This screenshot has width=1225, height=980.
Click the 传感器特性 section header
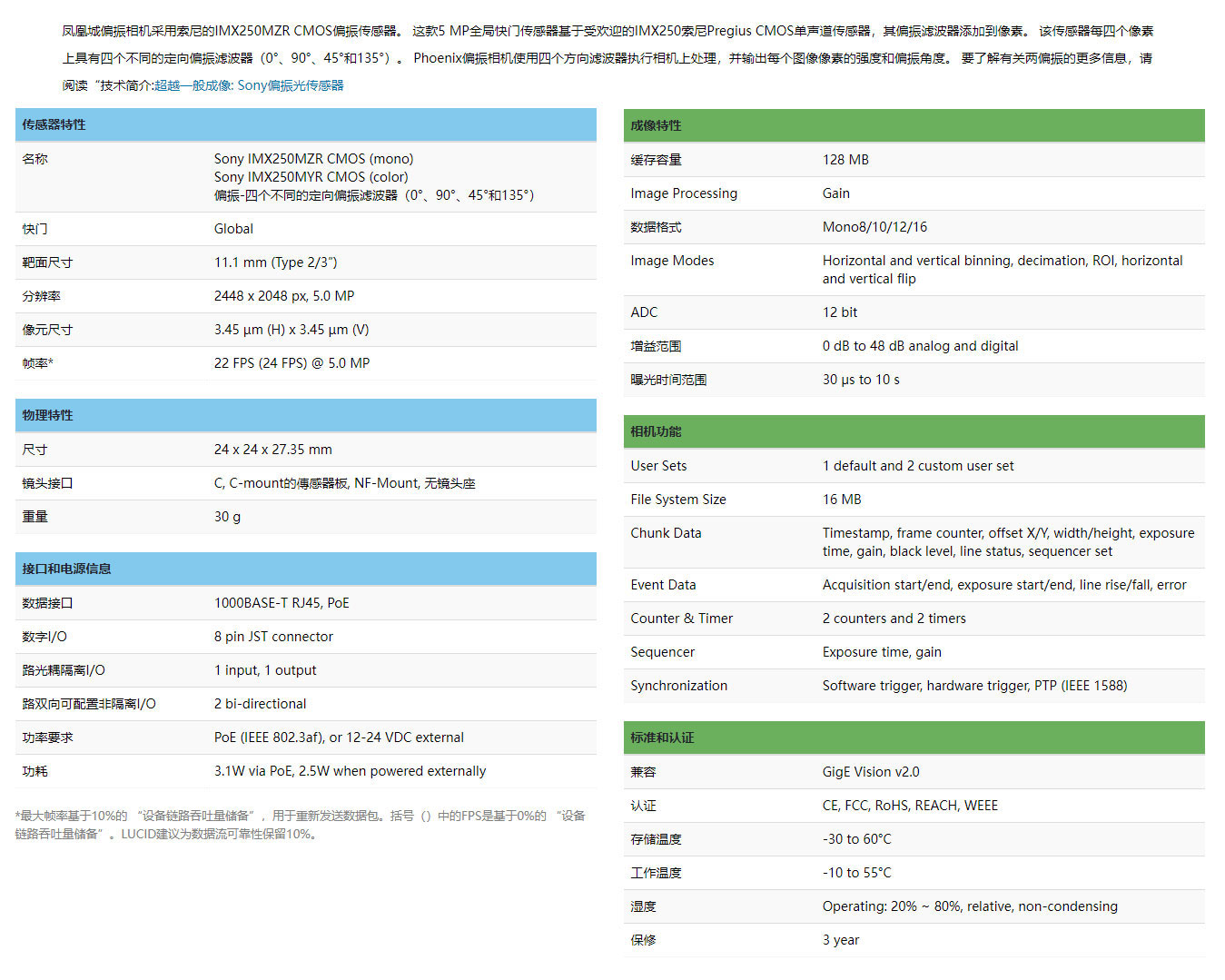point(54,124)
